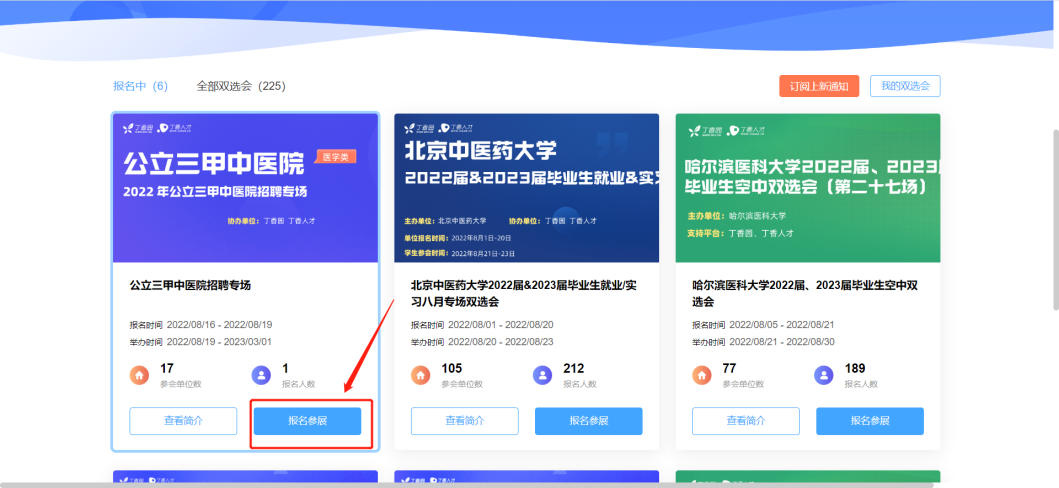Click orange house icon in 公立三甲中医院 card

tap(140, 375)
